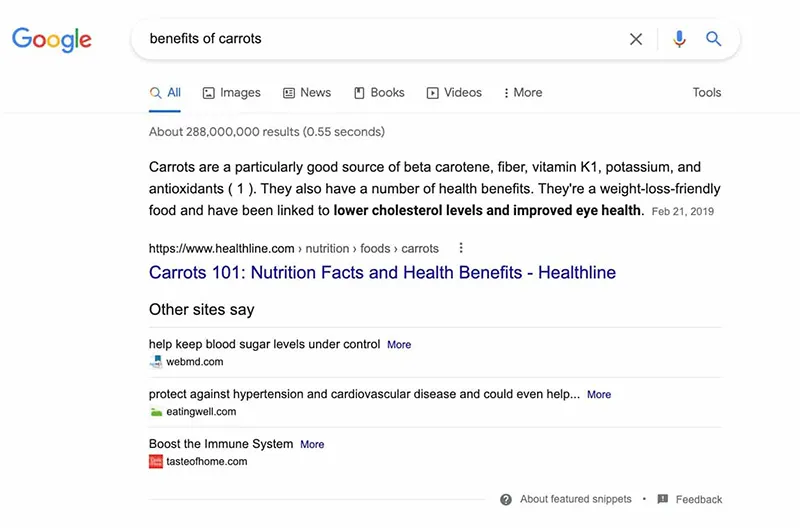Click the Google logo
This screenshot has height=528, width=800.
coord(52,39)
